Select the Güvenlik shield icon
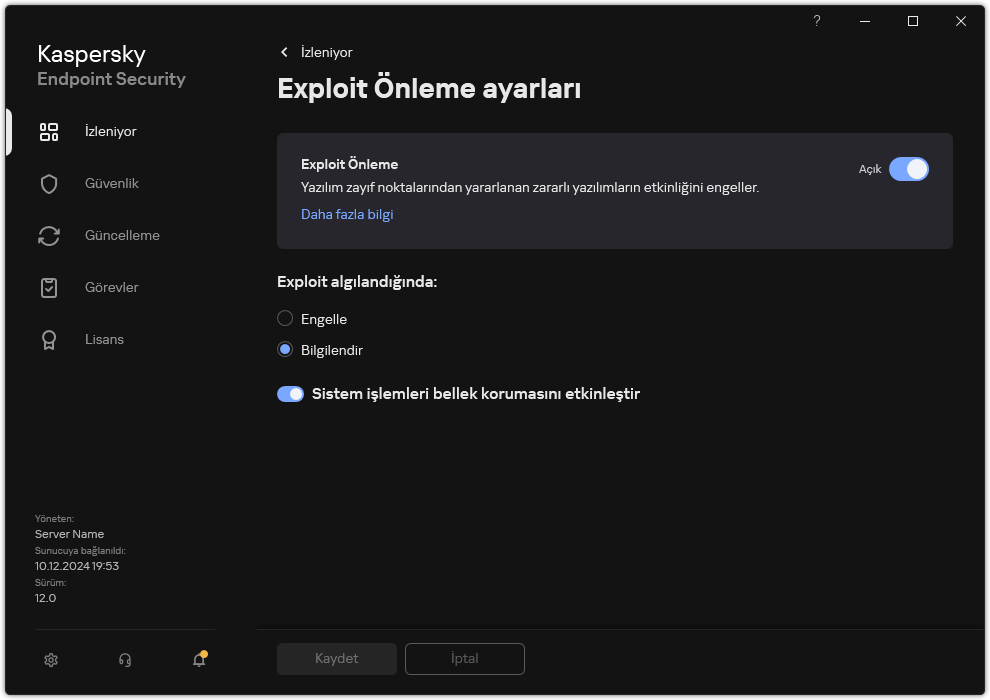990x700 pixels. [48, 183]
